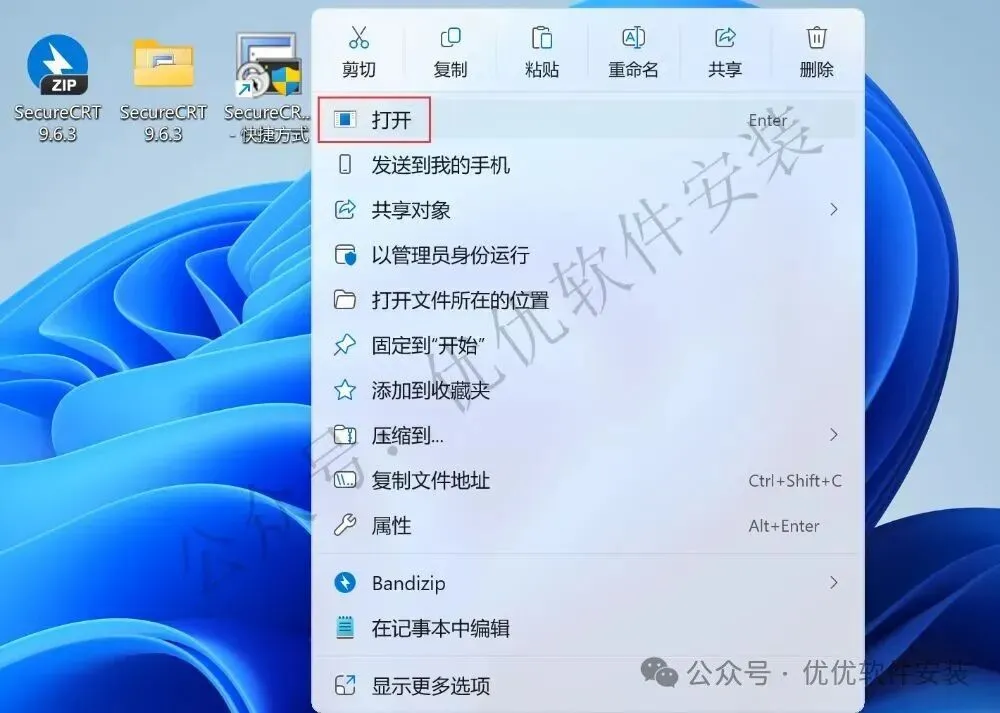The height and width of the screenshot is (713, 1000).
Task: Select the SecureCRT 快捷方式 shortcut desktop icon
Action: click(267, 88)
